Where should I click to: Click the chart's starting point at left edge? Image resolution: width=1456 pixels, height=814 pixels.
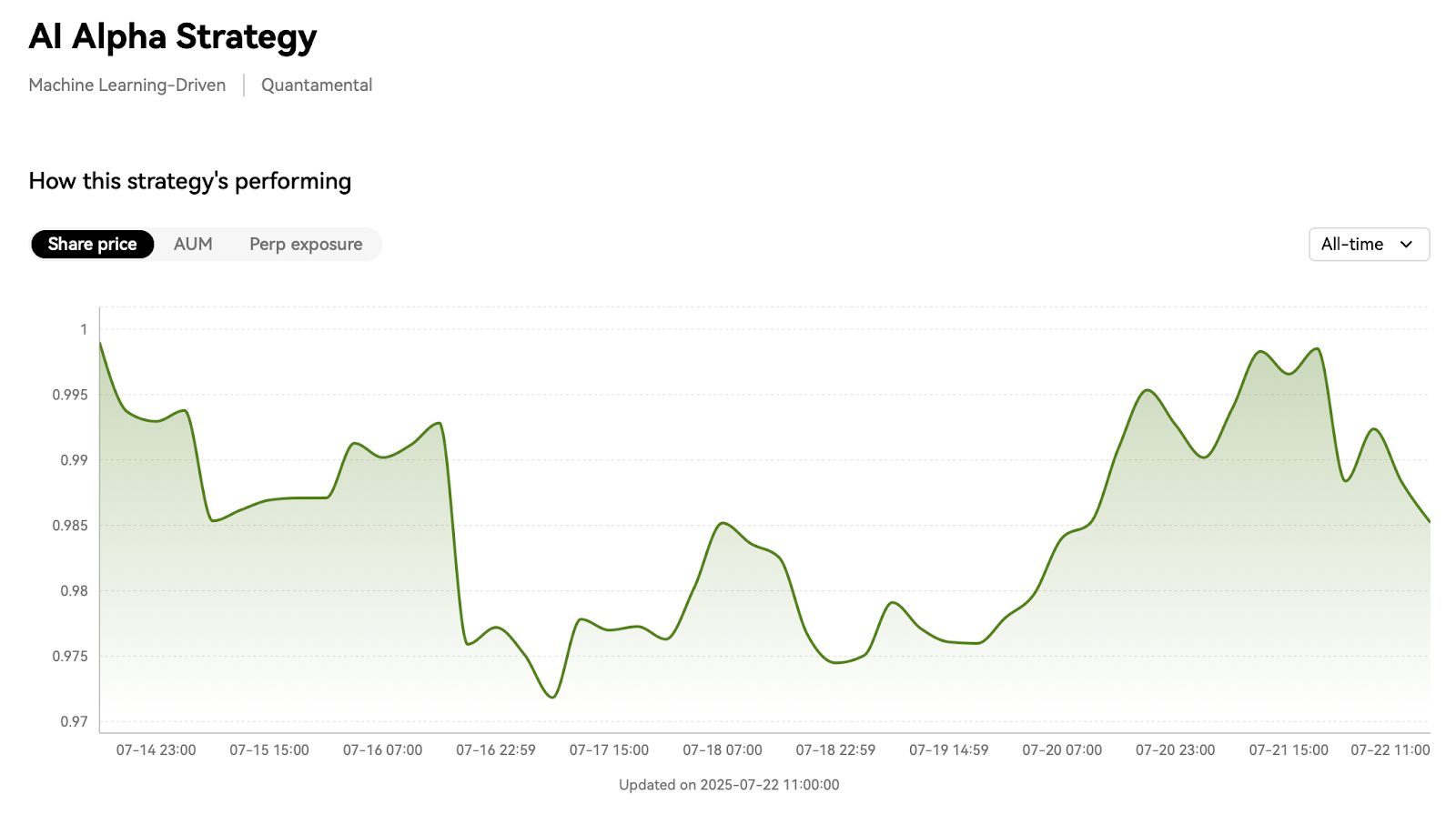[x=100, y=343]
